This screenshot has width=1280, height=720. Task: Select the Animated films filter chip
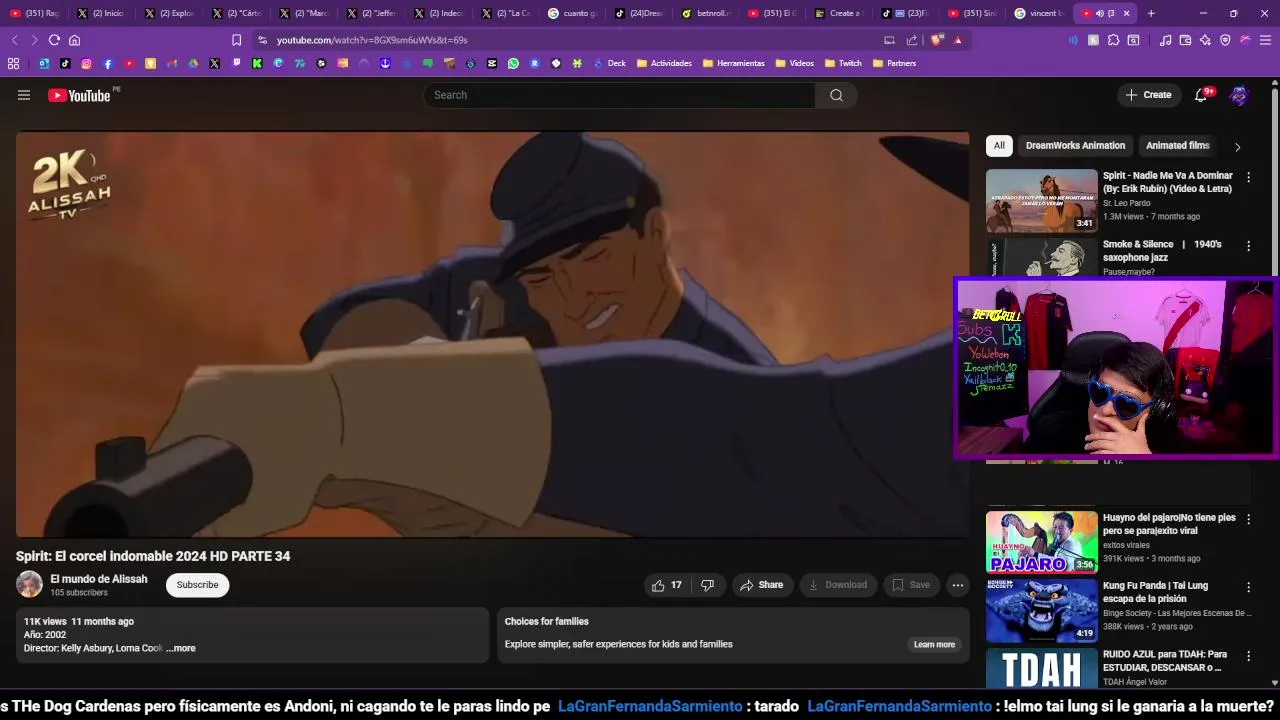pyautogui.click(x=1178, y=146)
